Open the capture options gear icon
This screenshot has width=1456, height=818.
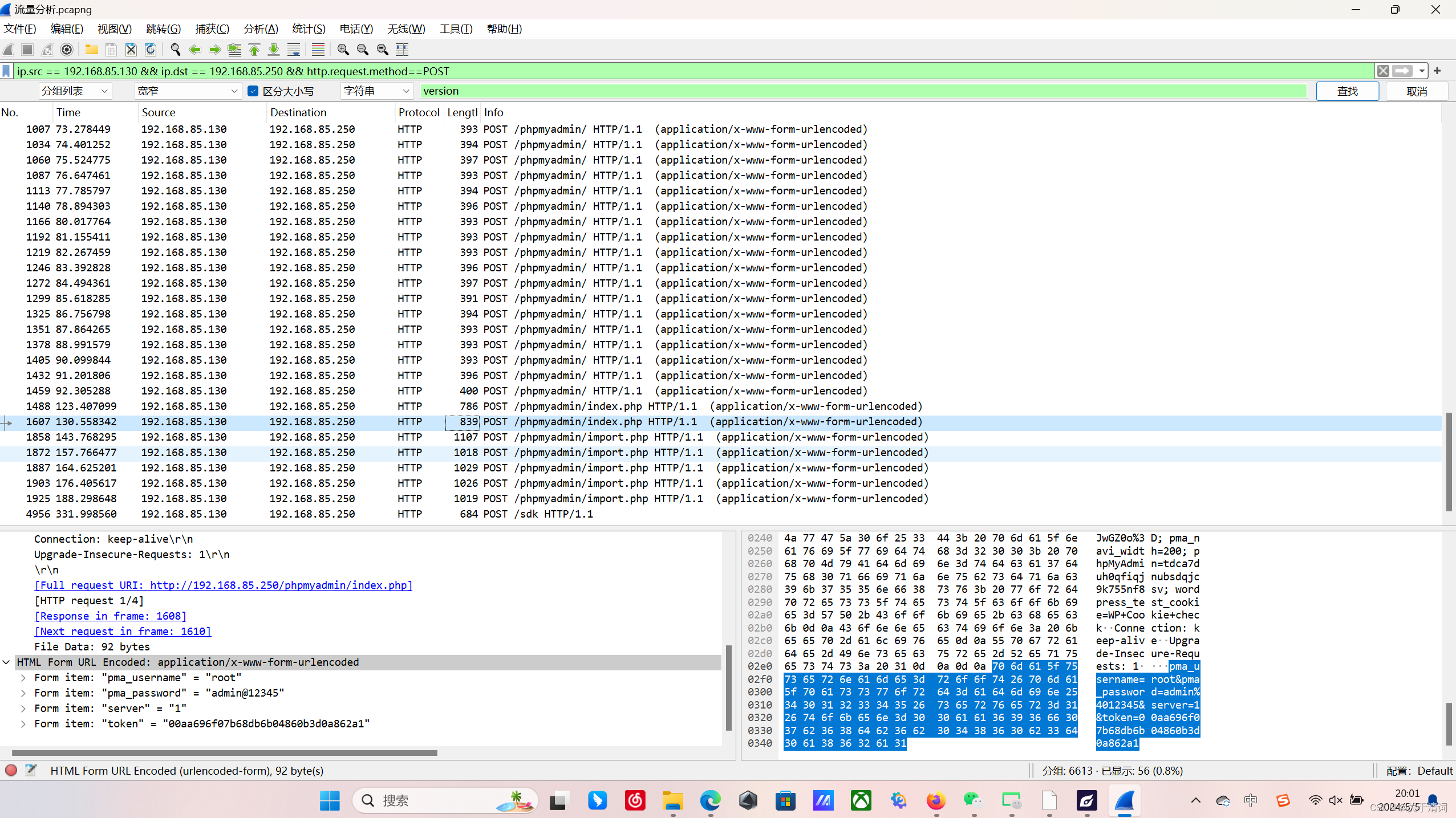click(x=67, y=50)
